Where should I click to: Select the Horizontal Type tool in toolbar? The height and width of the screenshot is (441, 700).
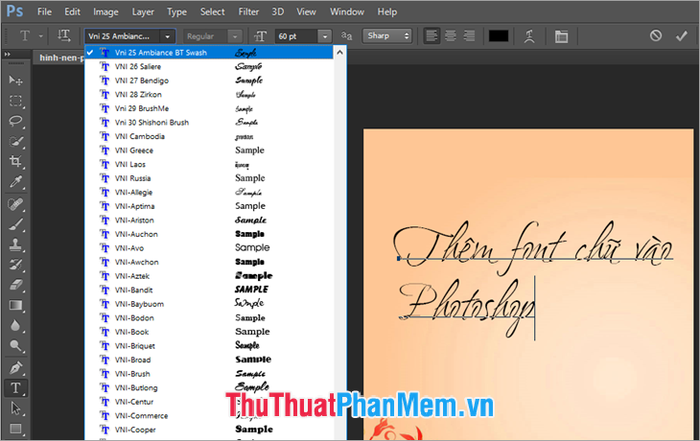16,388
